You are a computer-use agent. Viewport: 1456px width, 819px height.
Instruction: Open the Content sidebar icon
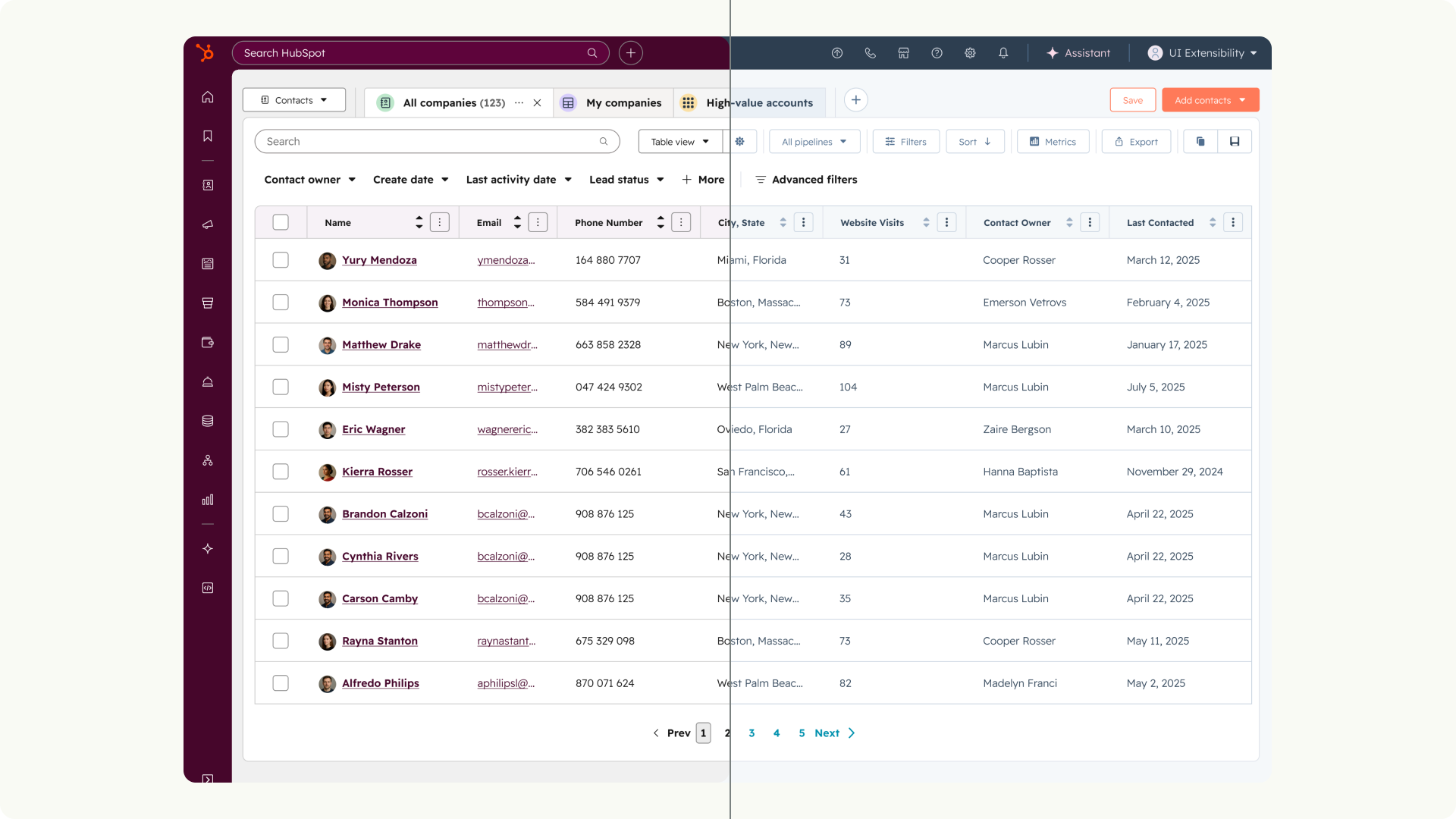pyautogui.click(x=208, y=264)
